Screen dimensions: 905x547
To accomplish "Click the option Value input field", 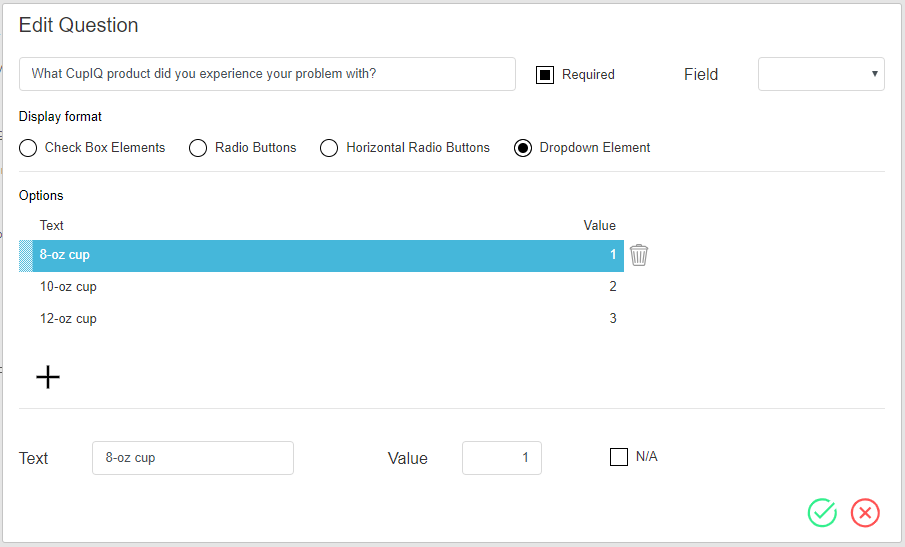I will (x=502, y=458).
